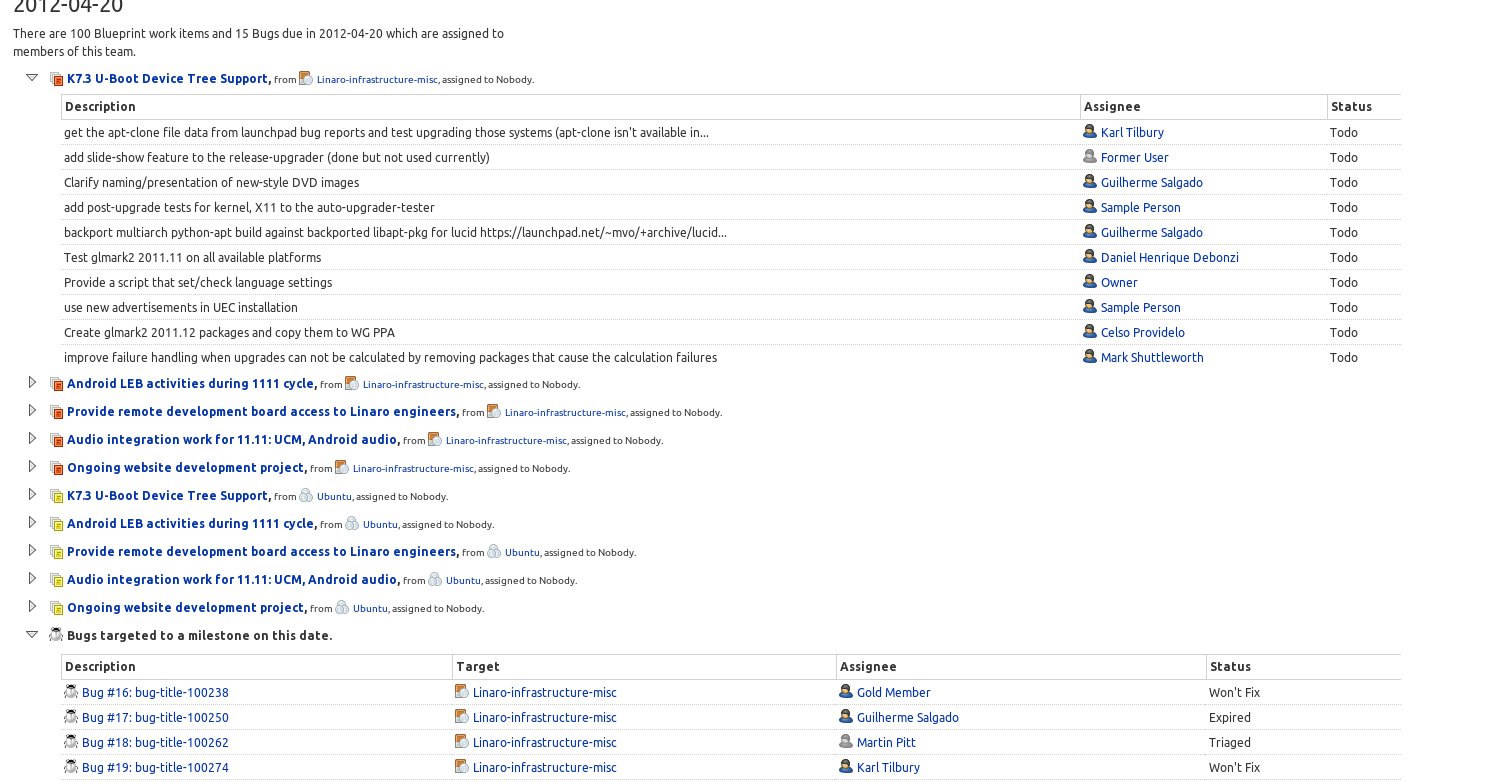
Task: Open Provide remote development board access Linaro blueprint
Action: (x=262, y=411)
